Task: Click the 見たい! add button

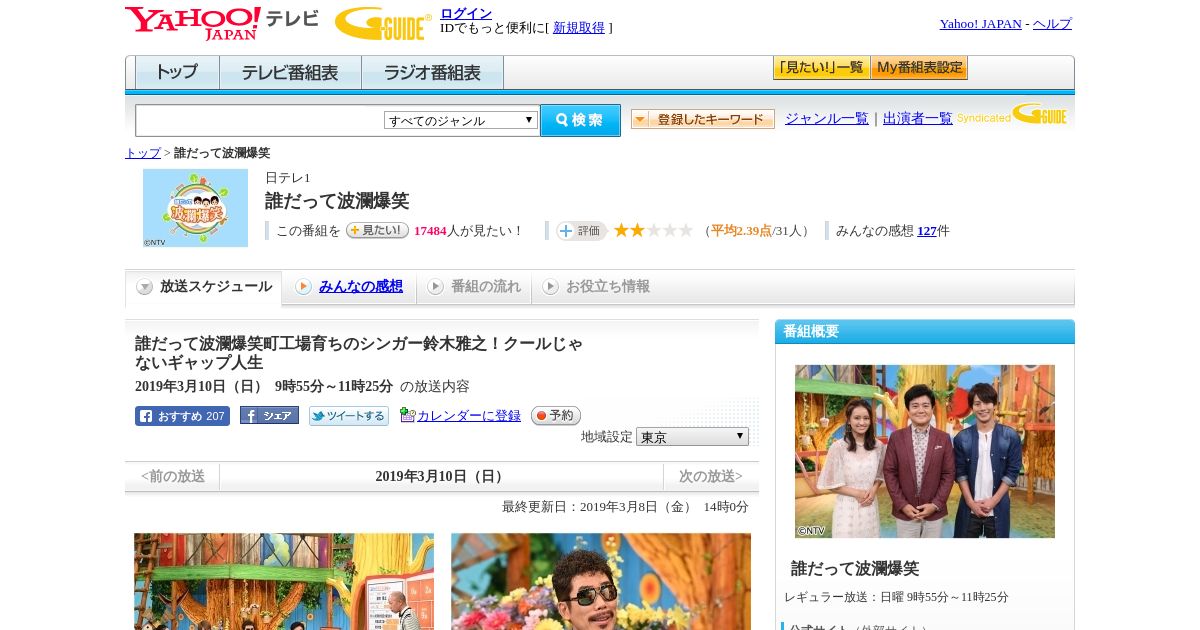Action: click(377, 230)
